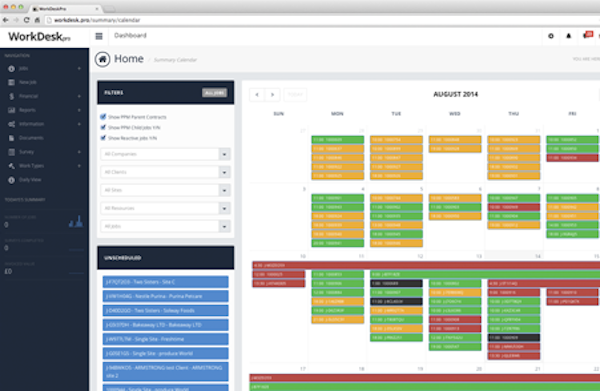Open Daily View via its sidebar icon
Screen dimensions: 600x391
(11, 180)
